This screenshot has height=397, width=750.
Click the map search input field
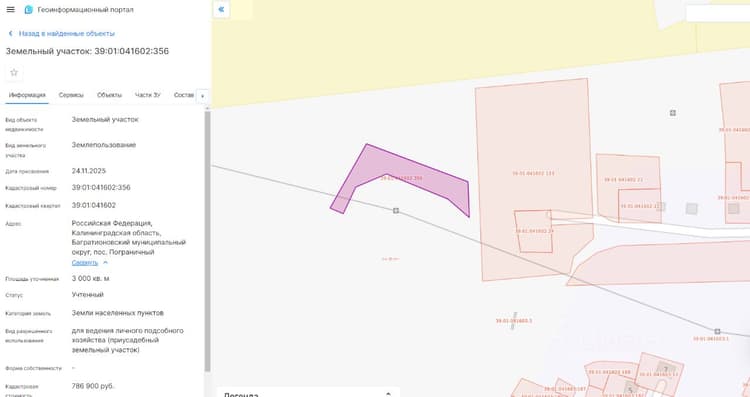click(x=717, y=13)
